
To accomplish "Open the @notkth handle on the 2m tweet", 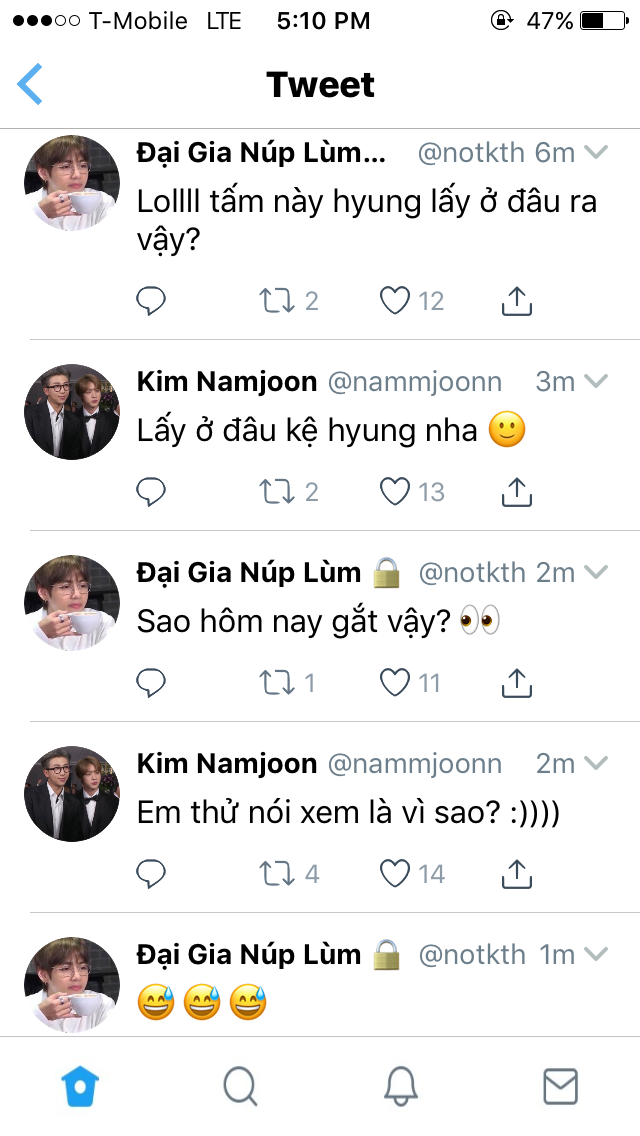I will click(471, 573).
